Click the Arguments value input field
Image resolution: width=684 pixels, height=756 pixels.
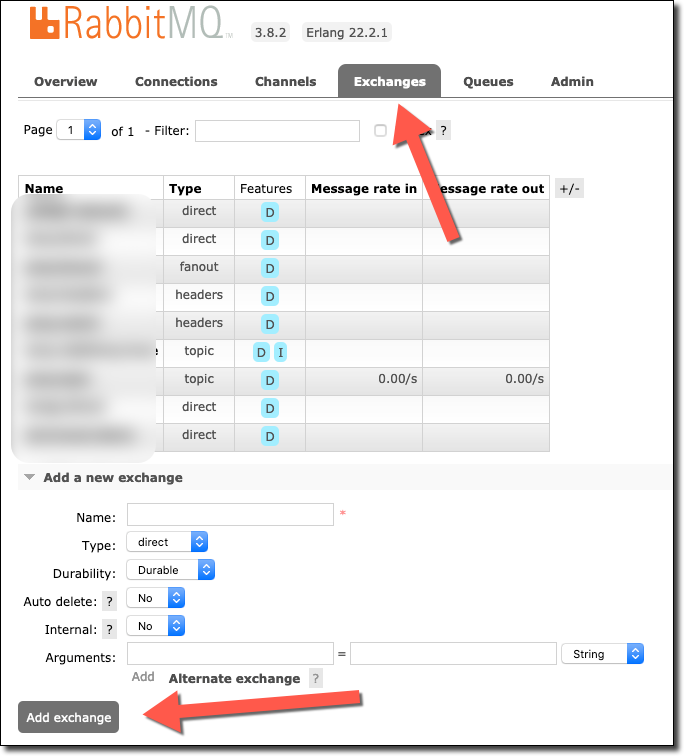click(453, 654)
